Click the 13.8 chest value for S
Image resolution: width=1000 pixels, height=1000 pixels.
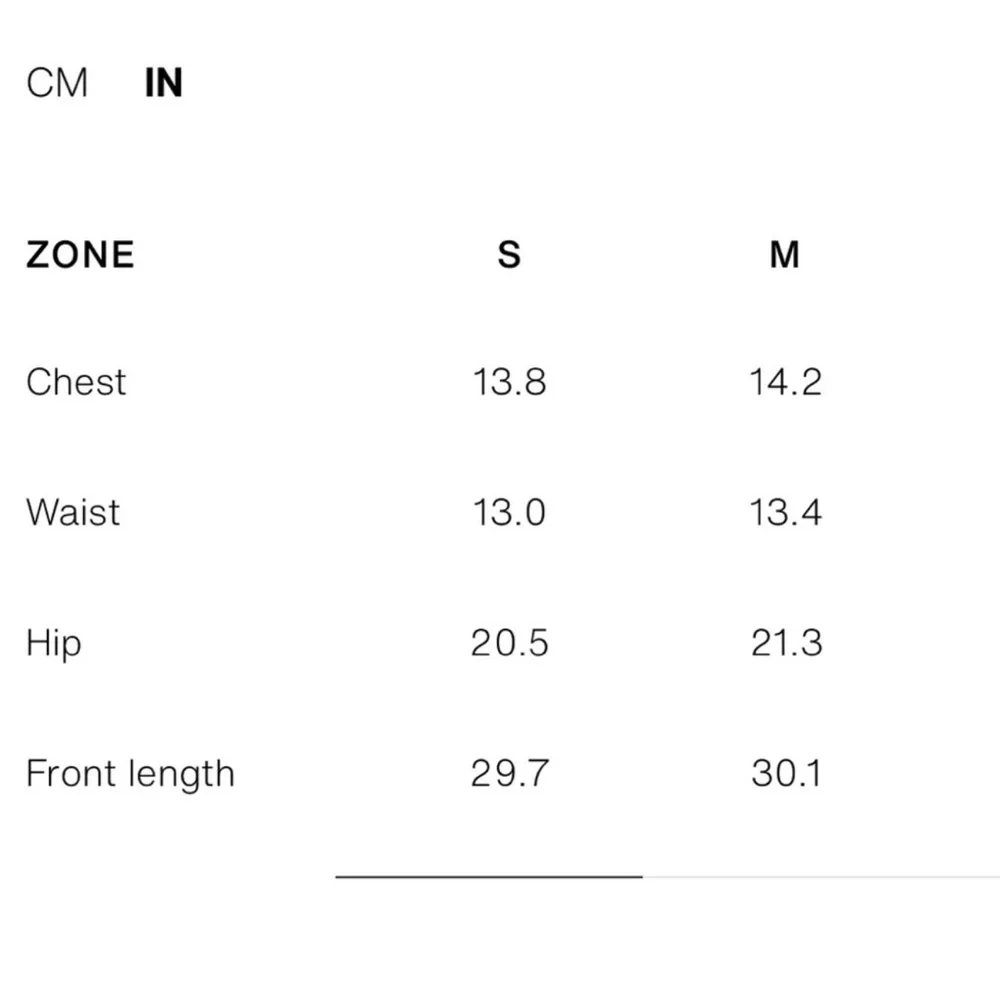(x=509, y=382)
